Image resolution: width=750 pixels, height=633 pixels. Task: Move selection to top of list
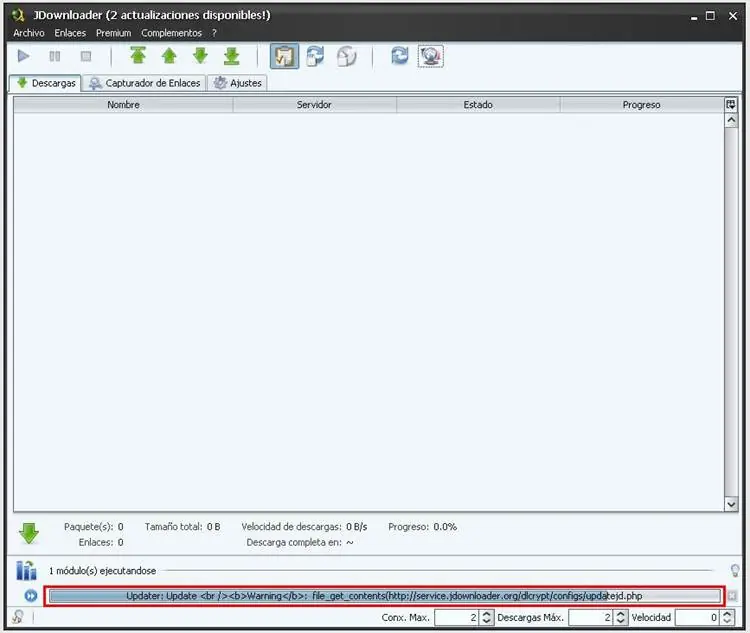click(138, 56)
